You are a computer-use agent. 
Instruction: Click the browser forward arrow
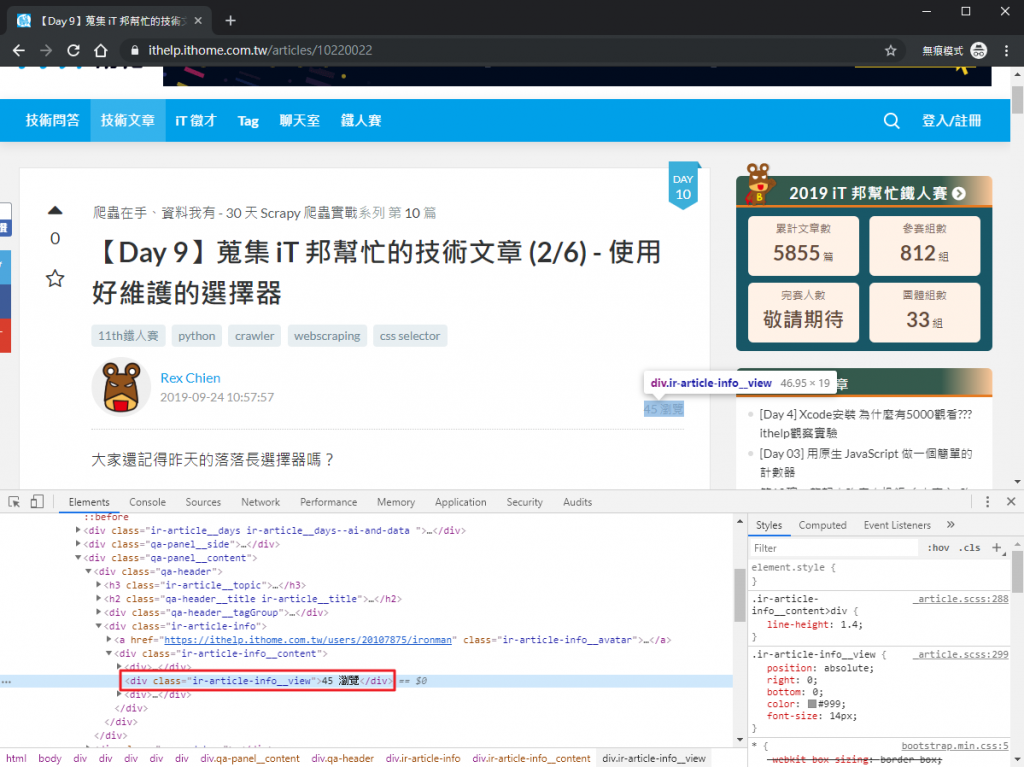pyautogui.click(x=46, y=50)
